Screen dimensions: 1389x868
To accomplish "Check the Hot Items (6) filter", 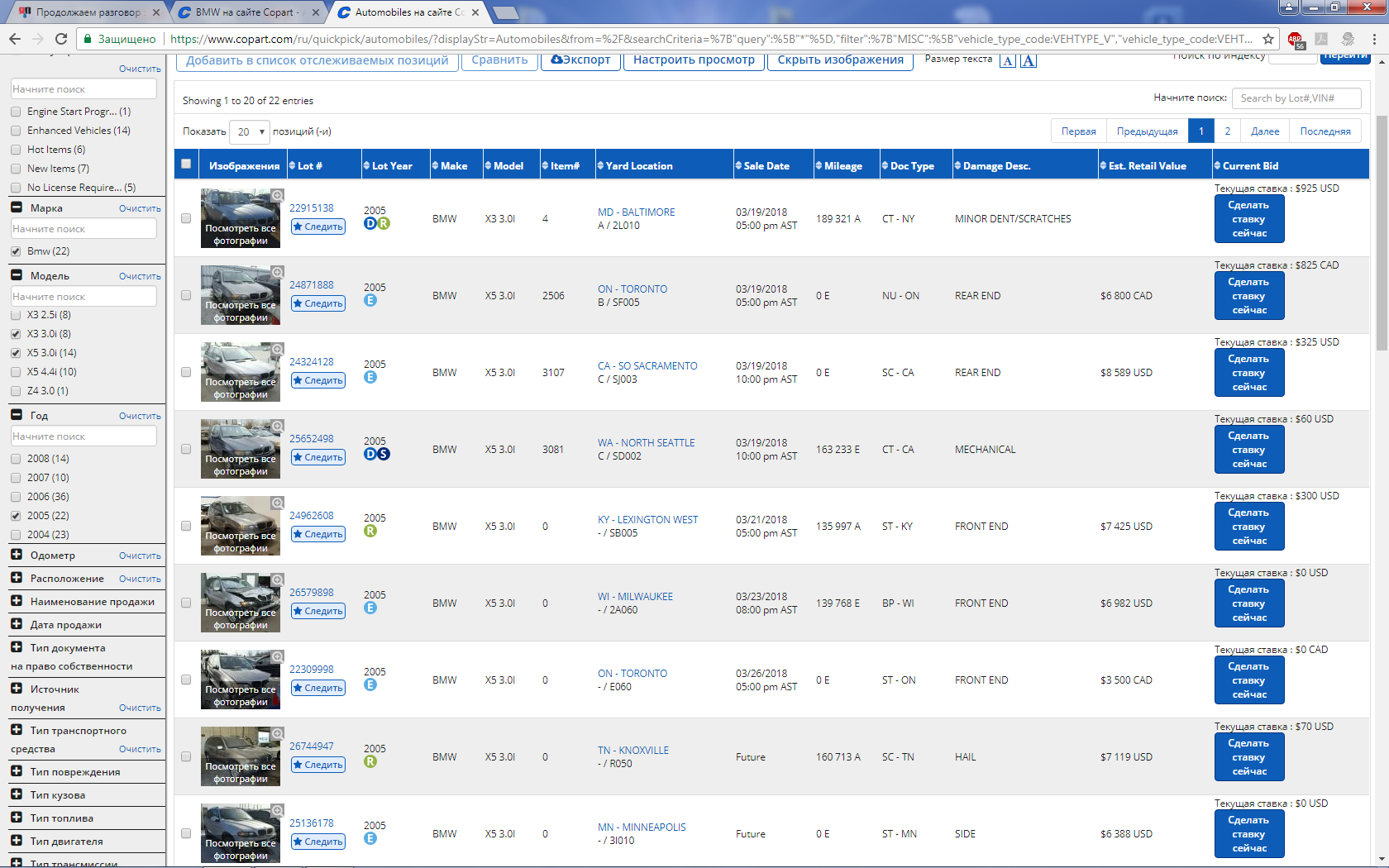I will pos(16,150).
